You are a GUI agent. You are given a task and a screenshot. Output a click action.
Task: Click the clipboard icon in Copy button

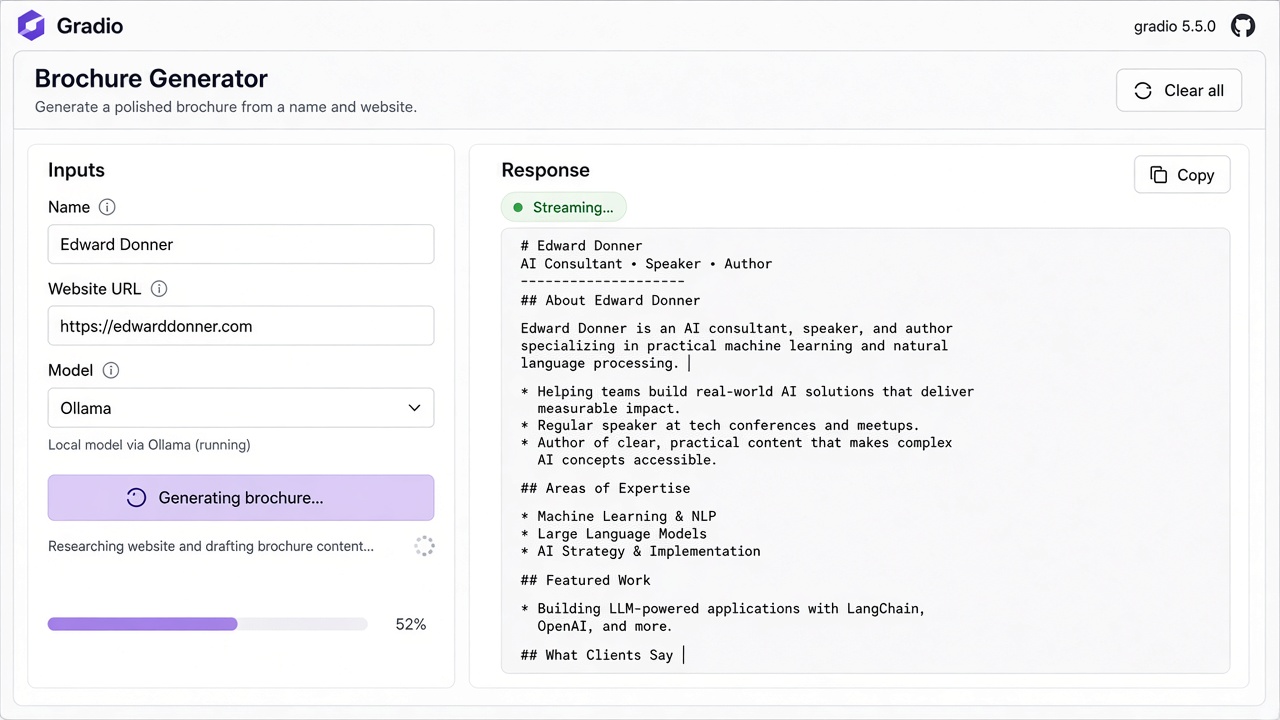1159,175
